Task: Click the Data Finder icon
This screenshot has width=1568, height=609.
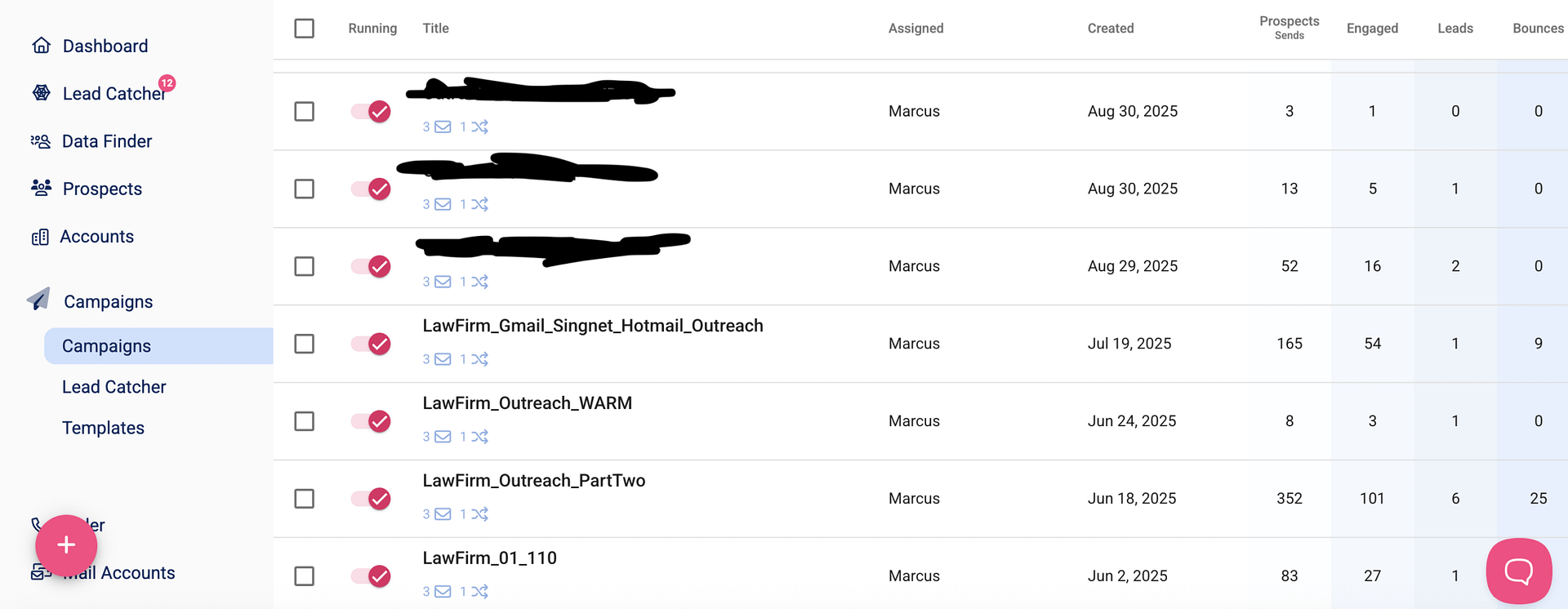Action: coord(41,141)
